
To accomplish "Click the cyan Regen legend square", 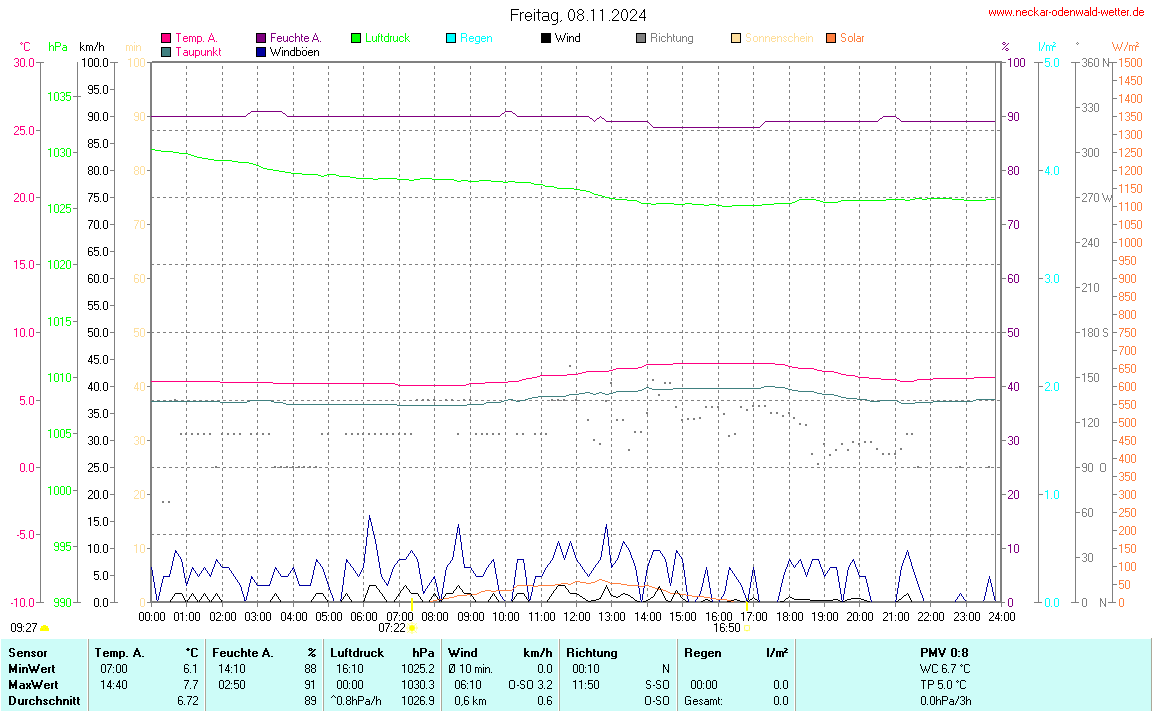I will [451, 38].
